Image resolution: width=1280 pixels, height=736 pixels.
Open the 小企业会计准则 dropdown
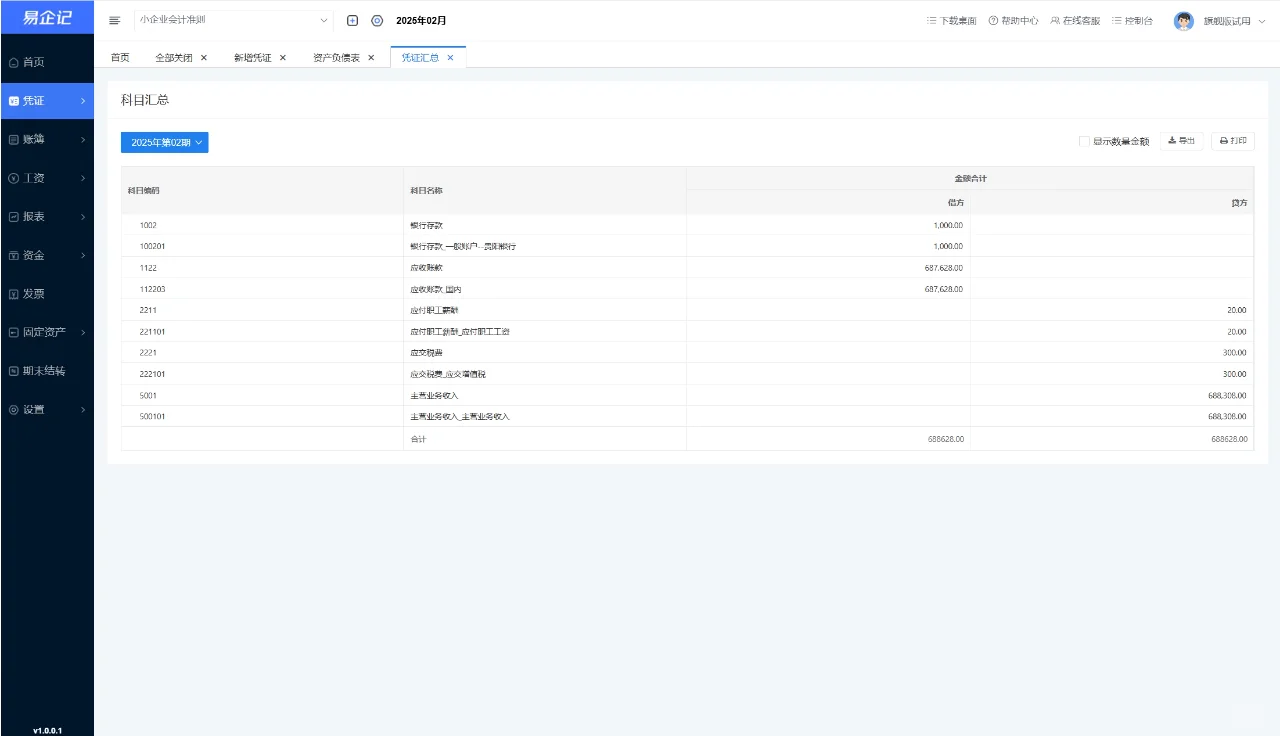click(234, 20)
